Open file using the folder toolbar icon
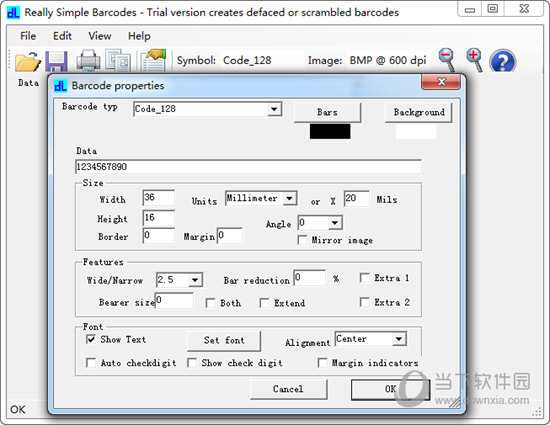550x425 pixels. 27,62
